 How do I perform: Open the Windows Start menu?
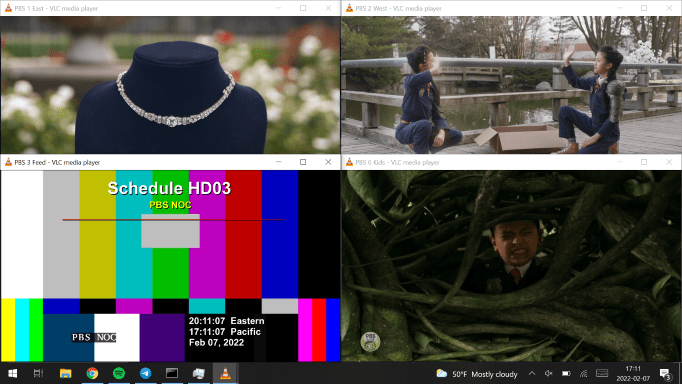click(x=13, y=373)
